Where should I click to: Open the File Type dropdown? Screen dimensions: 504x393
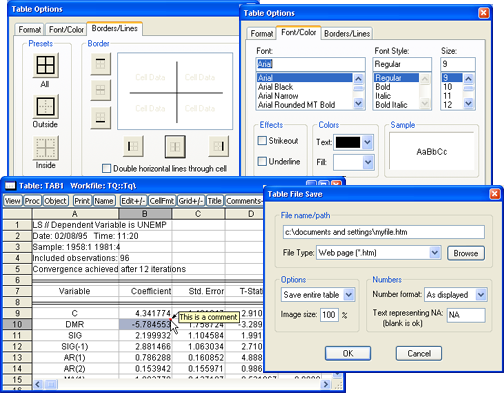[435, 253]
